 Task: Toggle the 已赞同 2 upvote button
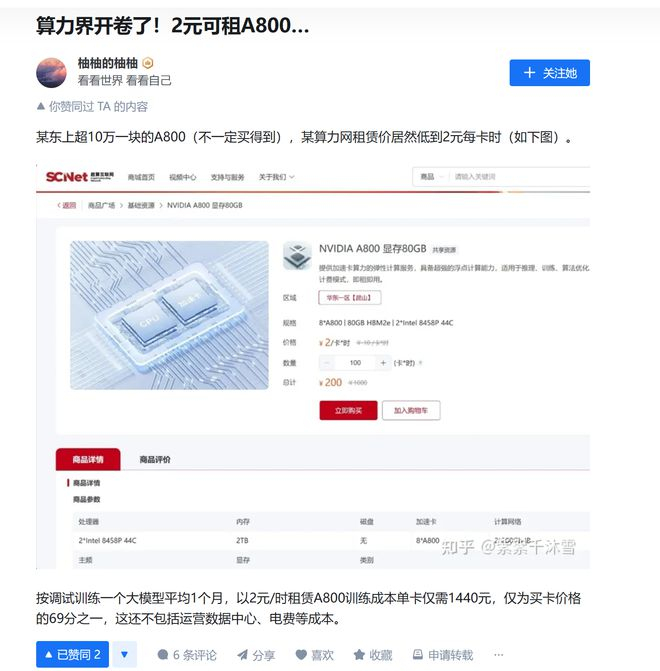72,654
